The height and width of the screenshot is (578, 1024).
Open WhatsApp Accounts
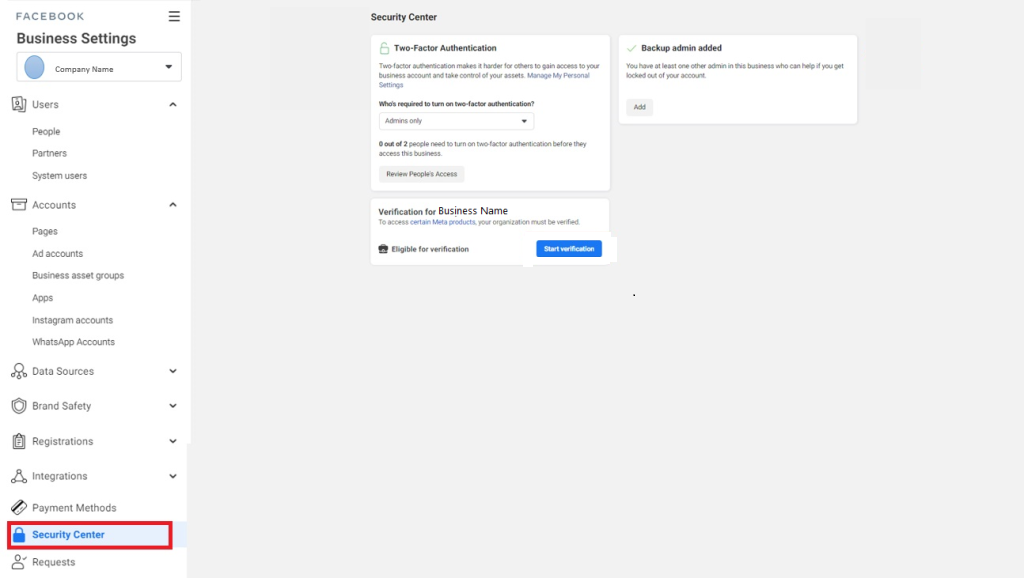(x=73, y=342)
